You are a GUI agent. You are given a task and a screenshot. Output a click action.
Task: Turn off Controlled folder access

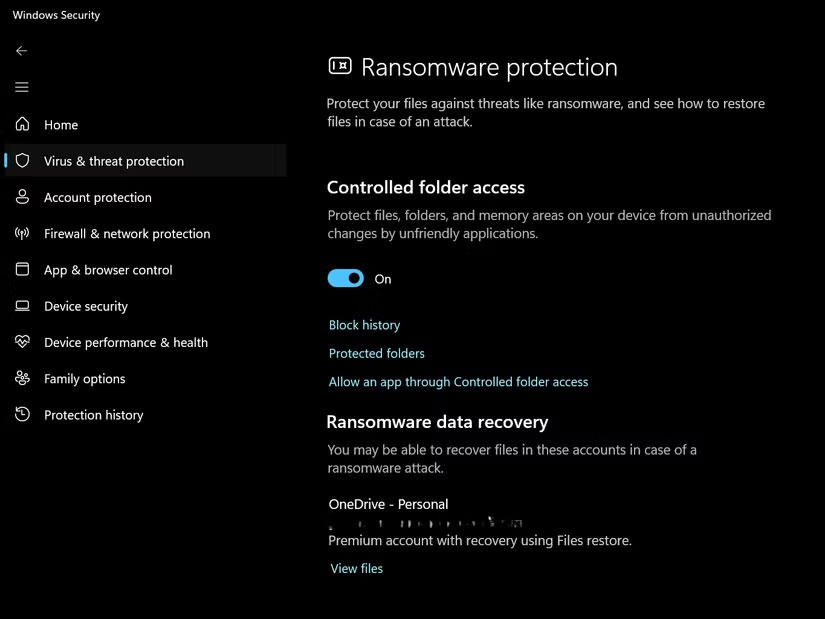click(x=345, y=277)
